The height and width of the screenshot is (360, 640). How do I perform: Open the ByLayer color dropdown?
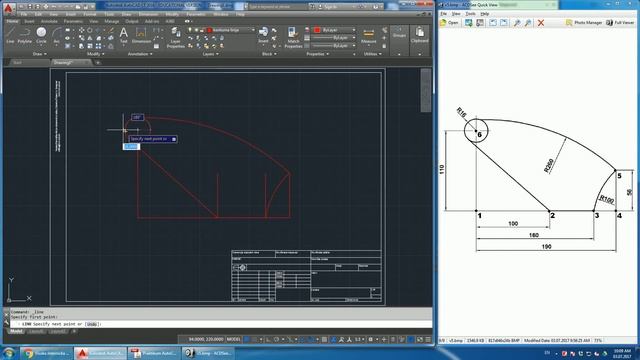click(x=353, y=30)
